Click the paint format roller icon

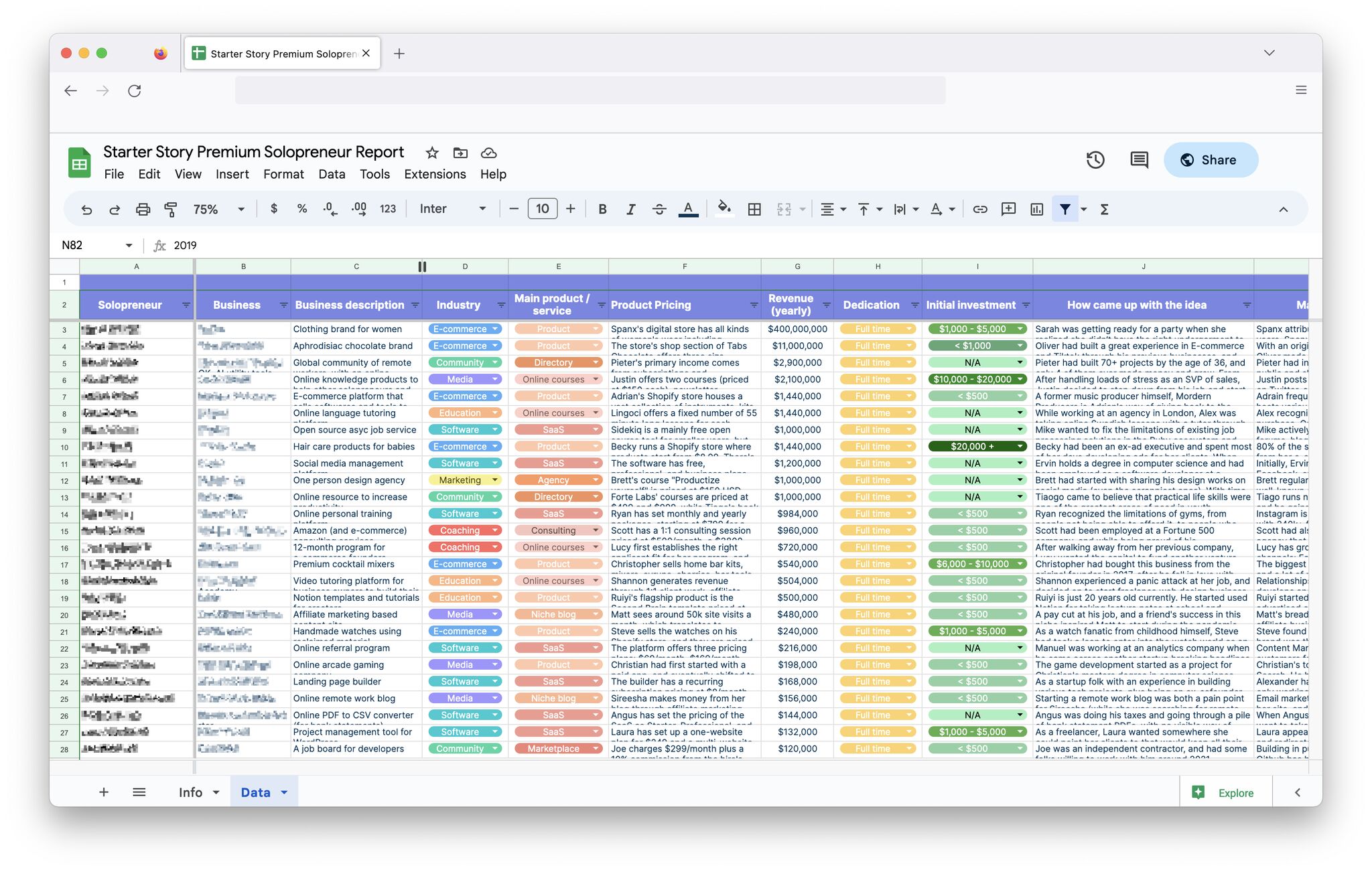(171, 210)
